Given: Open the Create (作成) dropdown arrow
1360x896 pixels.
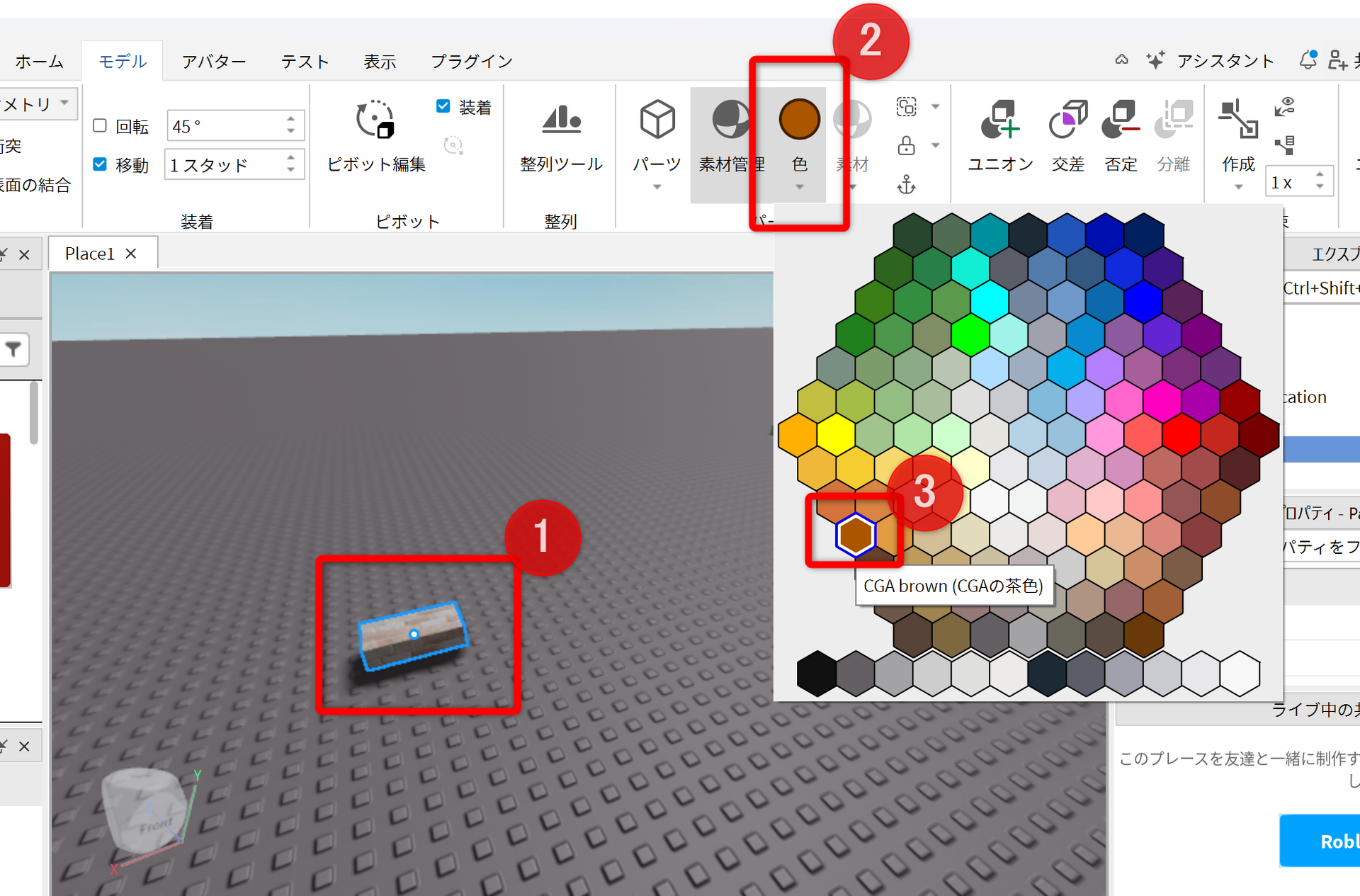Looking at the screenshot, I should [1238, 187].
